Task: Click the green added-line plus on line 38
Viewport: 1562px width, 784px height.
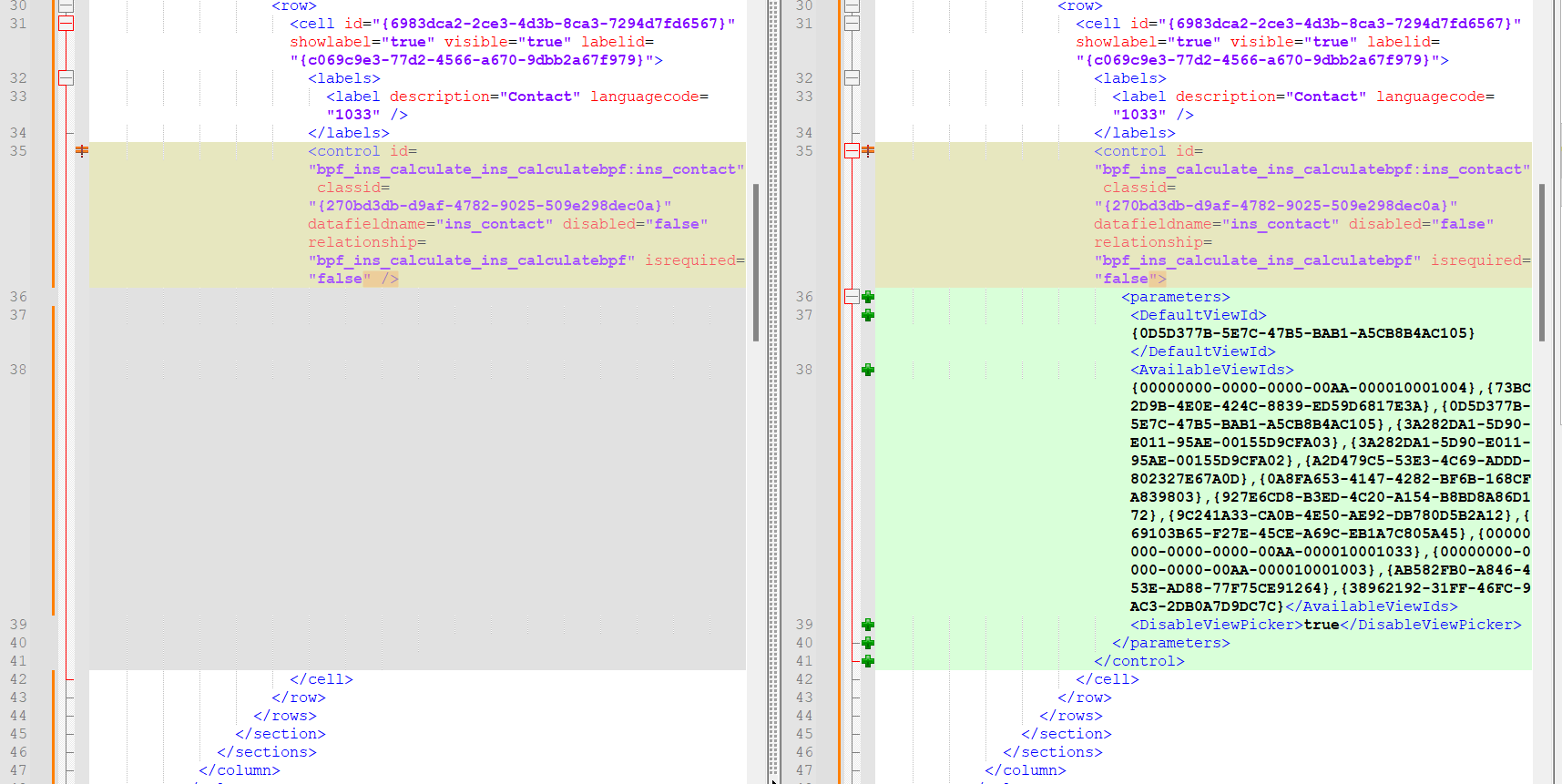Action: pos(868,370)
